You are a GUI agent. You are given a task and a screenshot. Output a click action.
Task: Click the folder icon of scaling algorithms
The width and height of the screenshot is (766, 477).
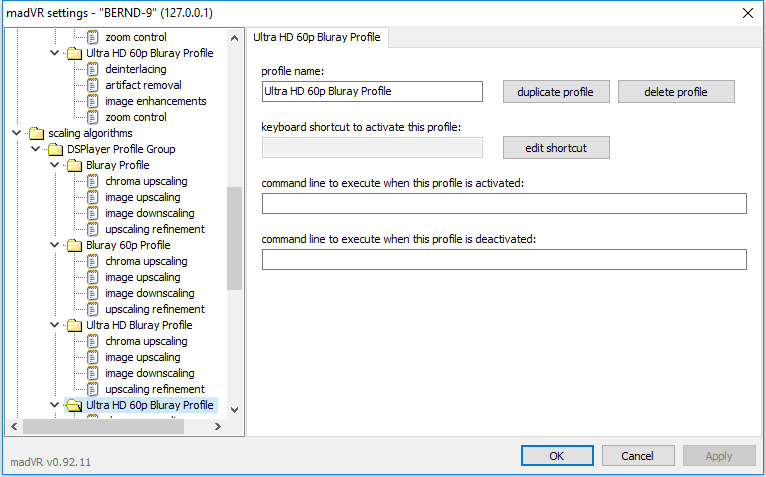(x=36, y=133)
